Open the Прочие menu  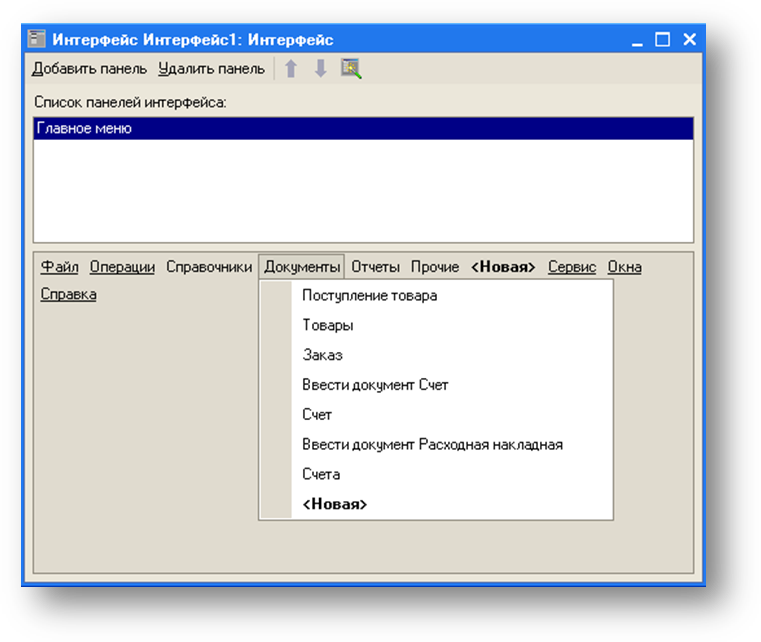point(435,267)
